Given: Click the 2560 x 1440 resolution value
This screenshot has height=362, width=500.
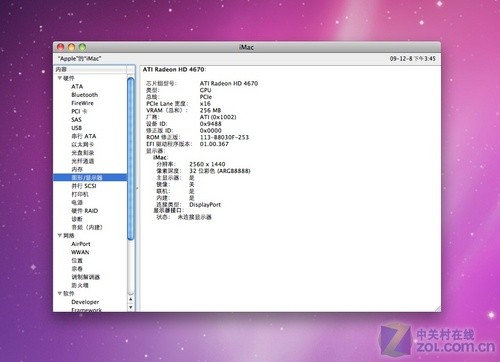Looking at the screenshot, I should click(x=207, y=164).
